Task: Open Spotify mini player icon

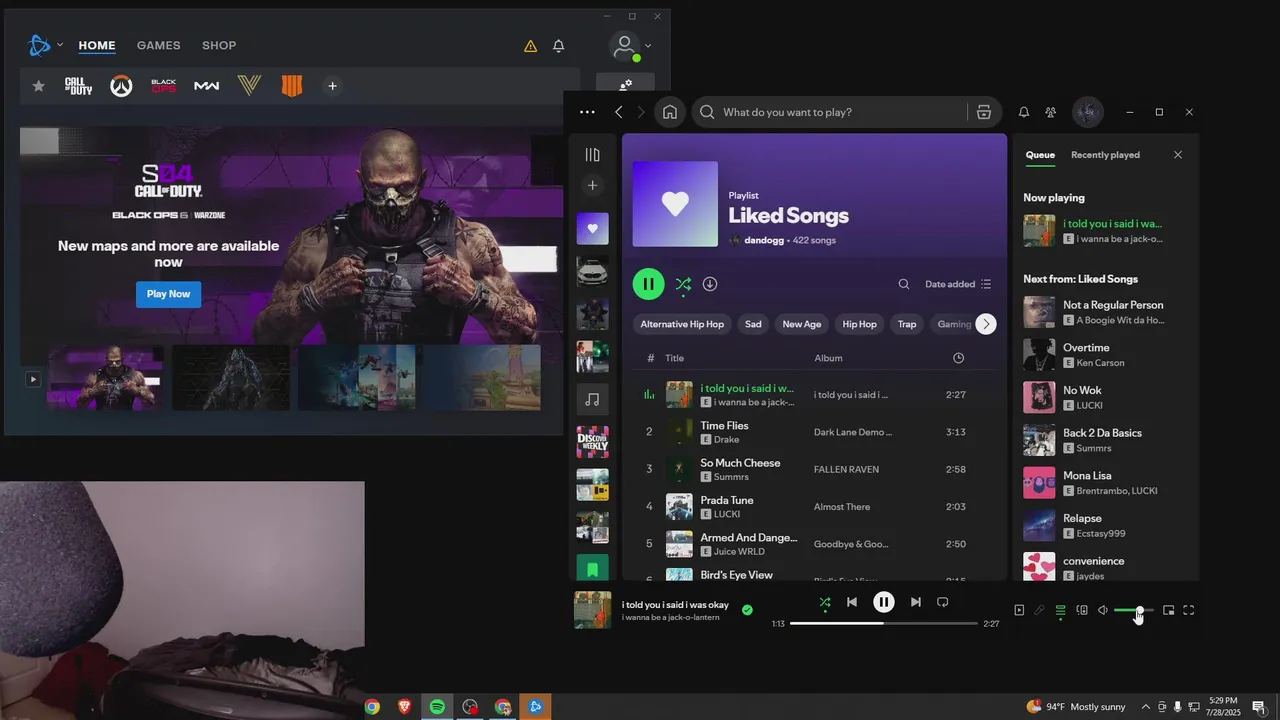Action: 1168,610
